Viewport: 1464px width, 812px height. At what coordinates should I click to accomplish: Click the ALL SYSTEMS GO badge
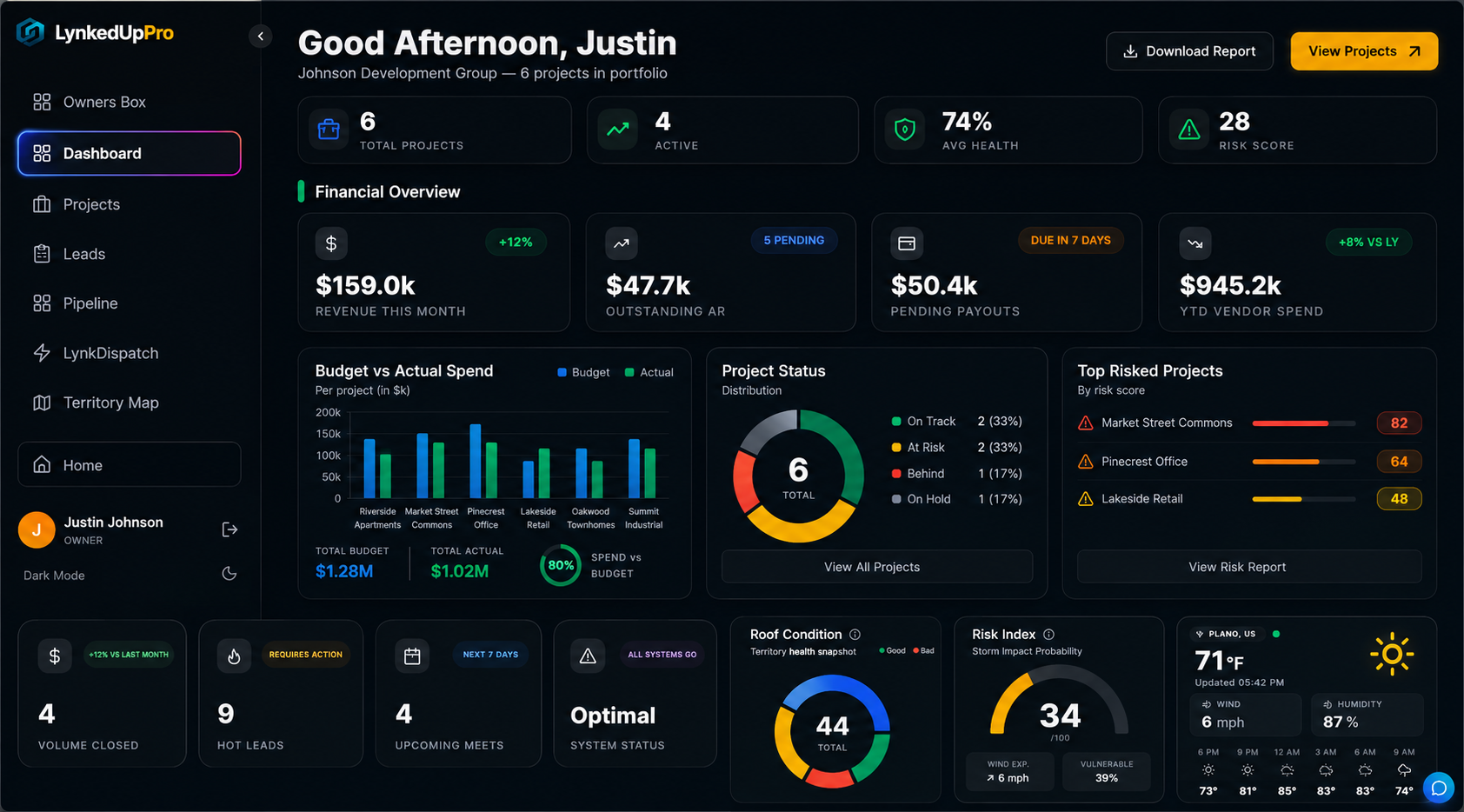click(662, 655)
